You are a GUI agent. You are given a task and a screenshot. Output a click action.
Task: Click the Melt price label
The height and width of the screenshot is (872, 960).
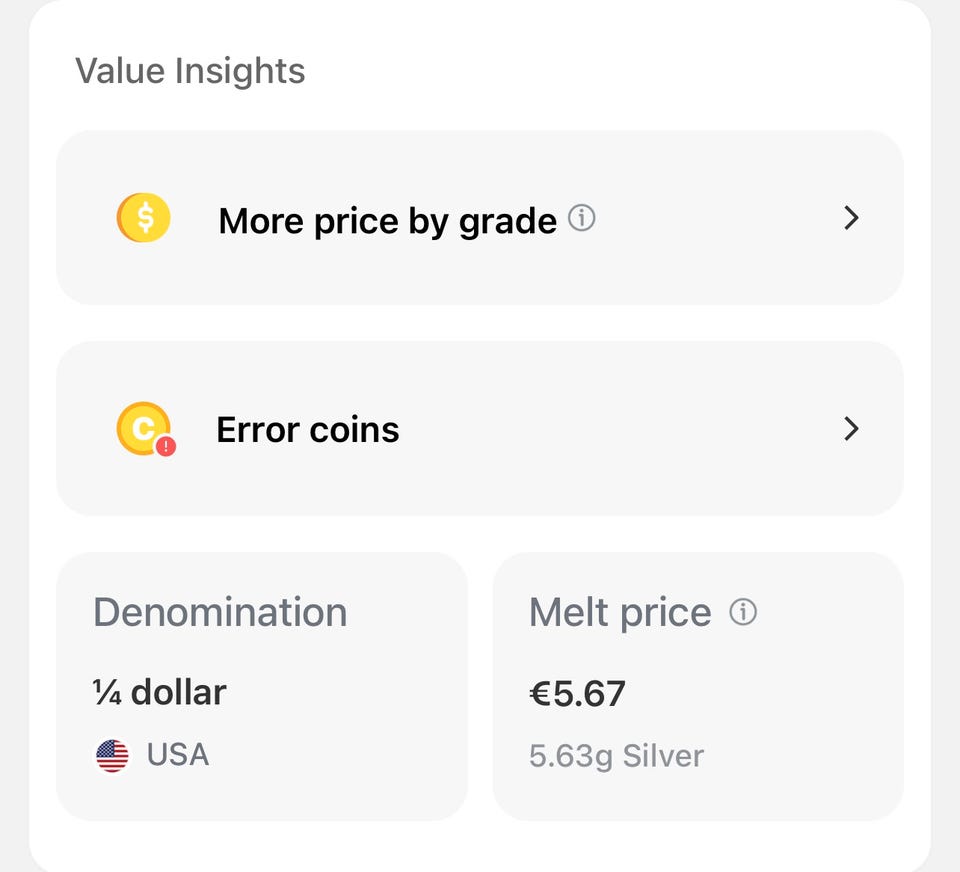620,612
